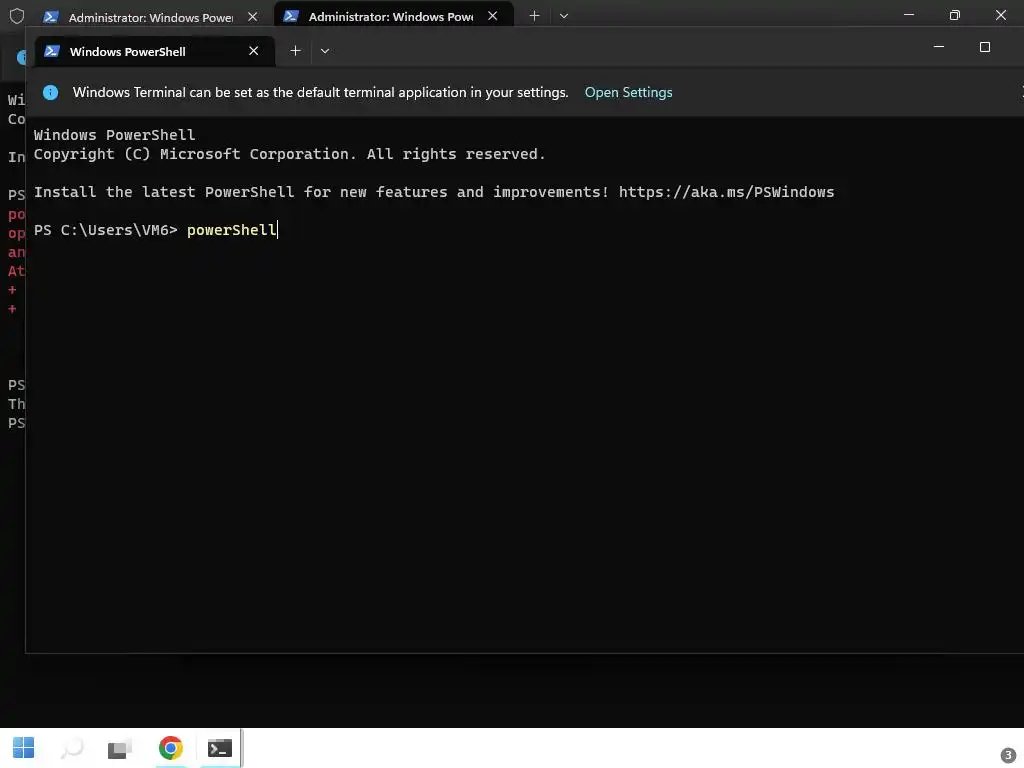The width and height of the screenshot is (1024, 768).
Task: Click the Terminal icon in taskbar
Action: 219,748
